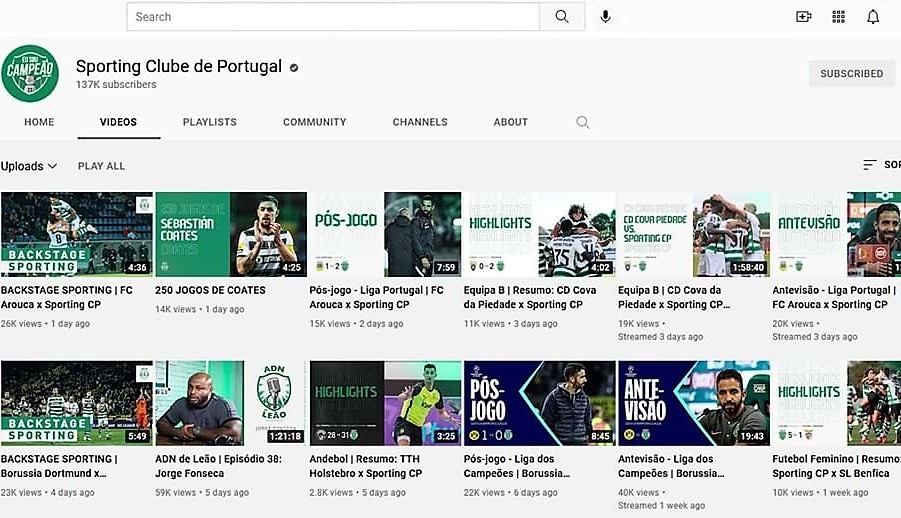Click the SUBSCRIBED button
This screenshot has height=518, width=901.
point(852,74)
